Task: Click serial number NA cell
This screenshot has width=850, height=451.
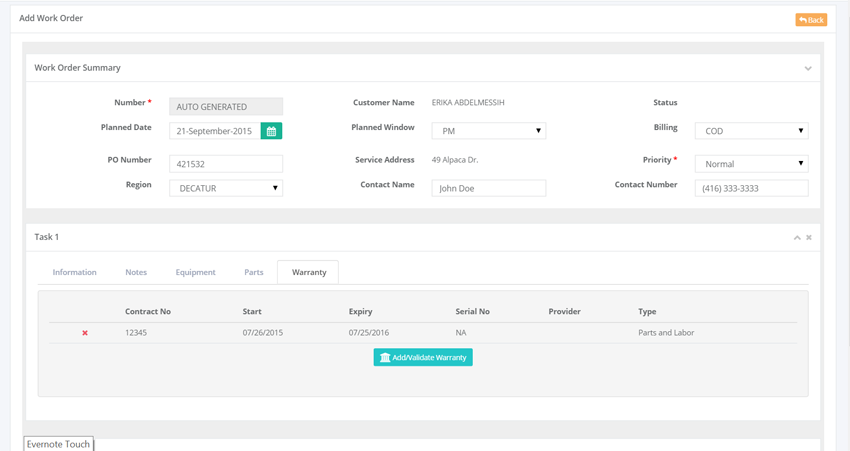Action: [x=461, y=333]
